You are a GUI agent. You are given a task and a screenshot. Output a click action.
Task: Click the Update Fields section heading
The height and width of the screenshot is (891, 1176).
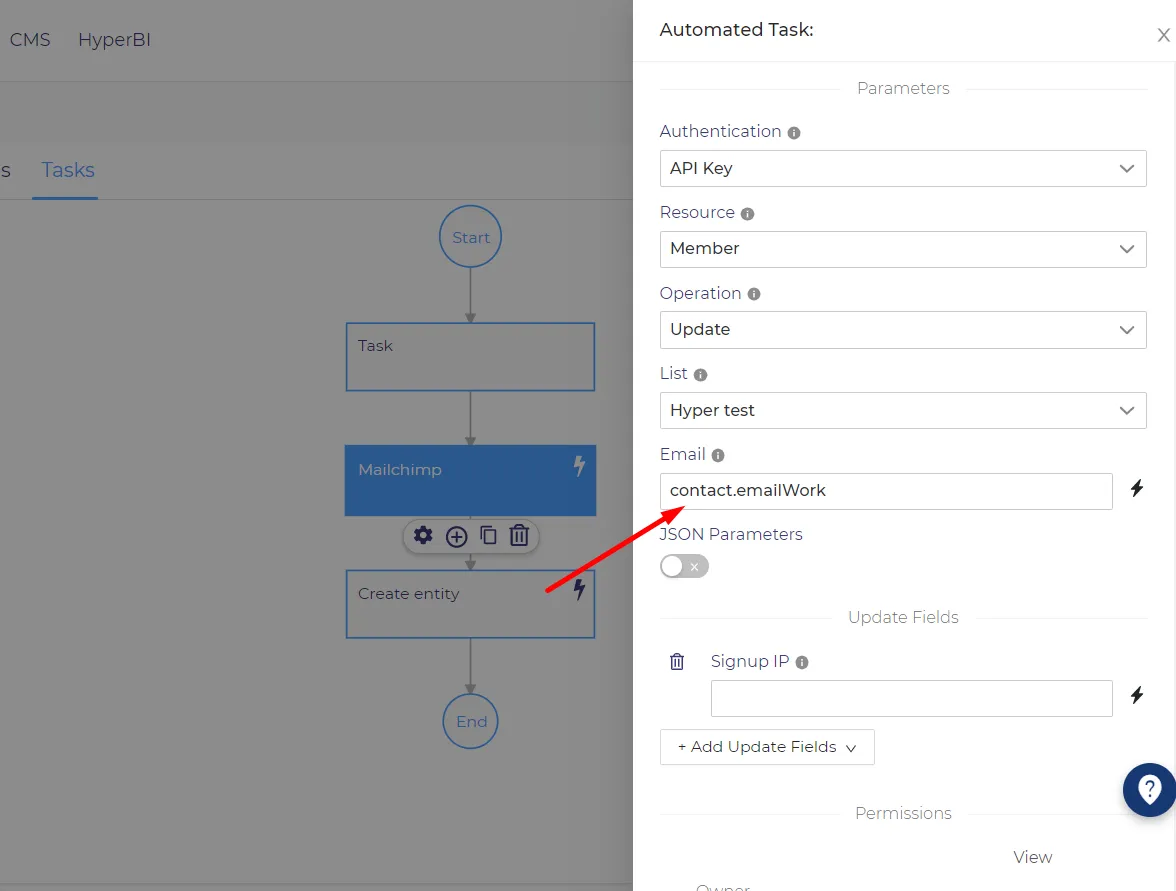903,617
